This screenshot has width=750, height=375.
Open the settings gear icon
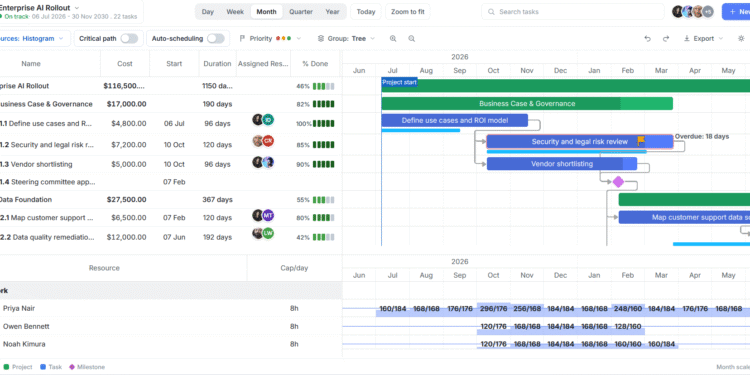pos(741,39)
